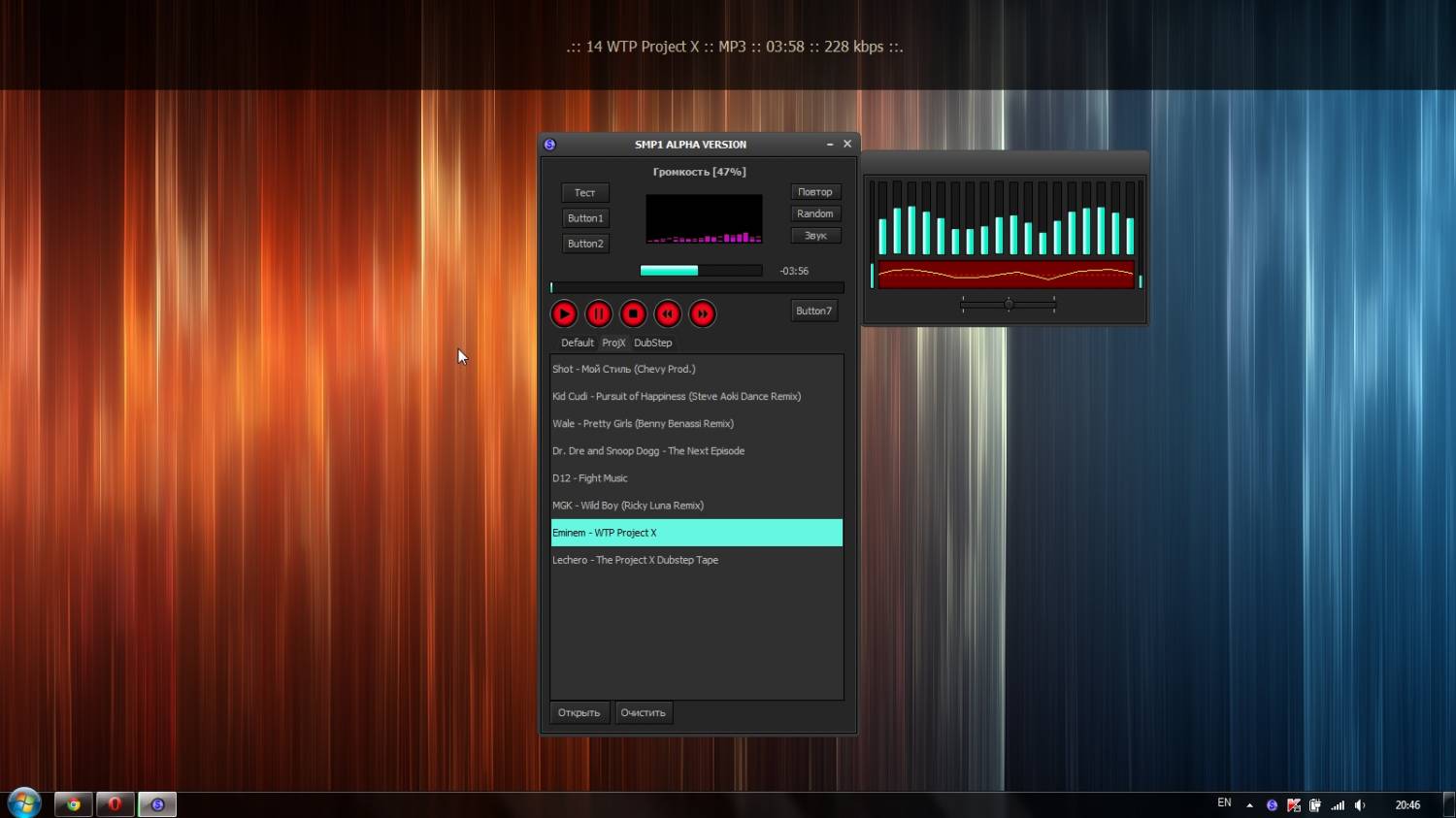Select highlighted Eminem - WTP Project X track
This screenshot has height=818, width=1456.
click(x=697, y=533)
